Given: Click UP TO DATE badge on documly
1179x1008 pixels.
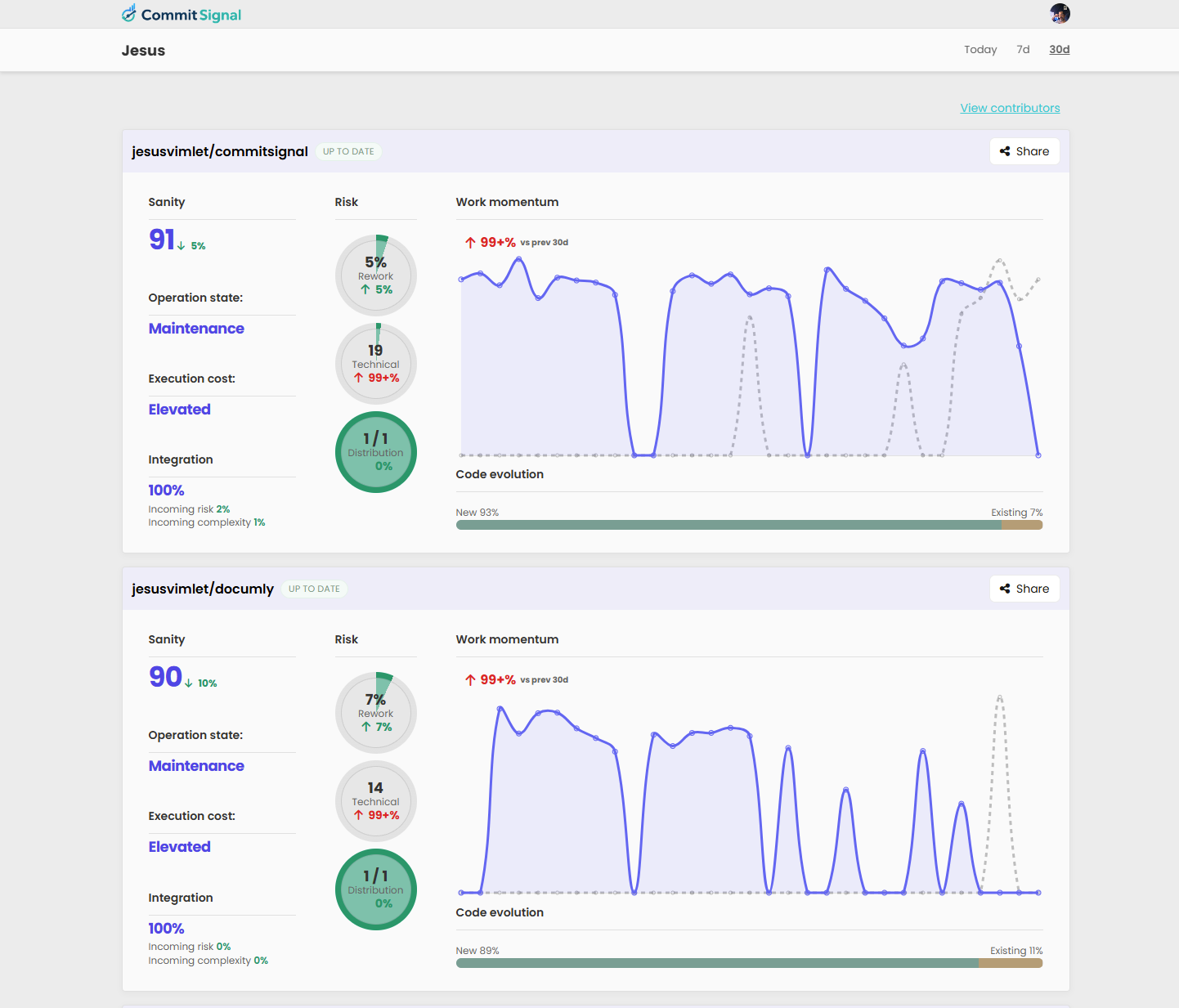Looking at the screenshot, I should pos(314,589).
